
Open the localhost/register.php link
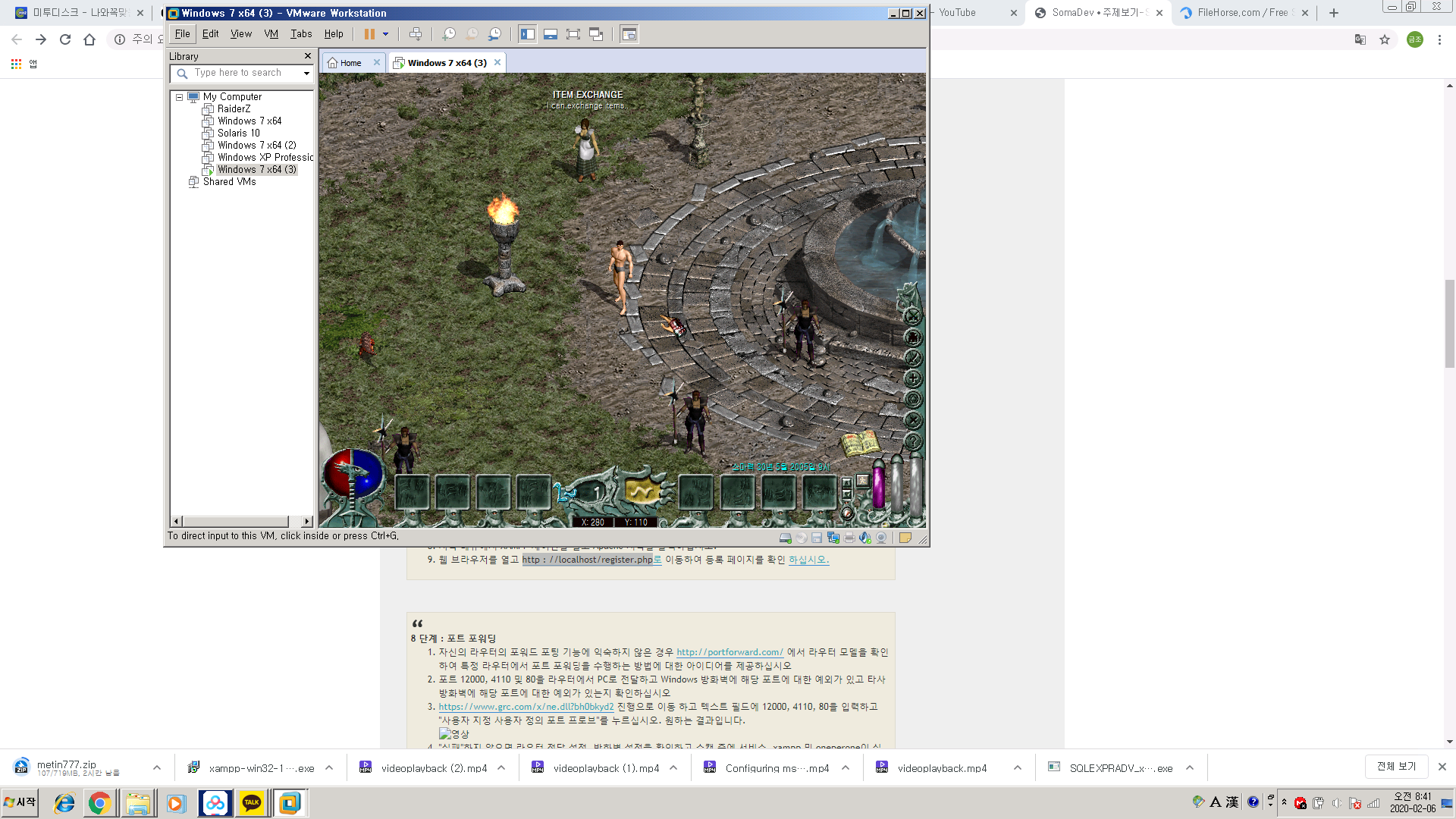tap(588, 560)
